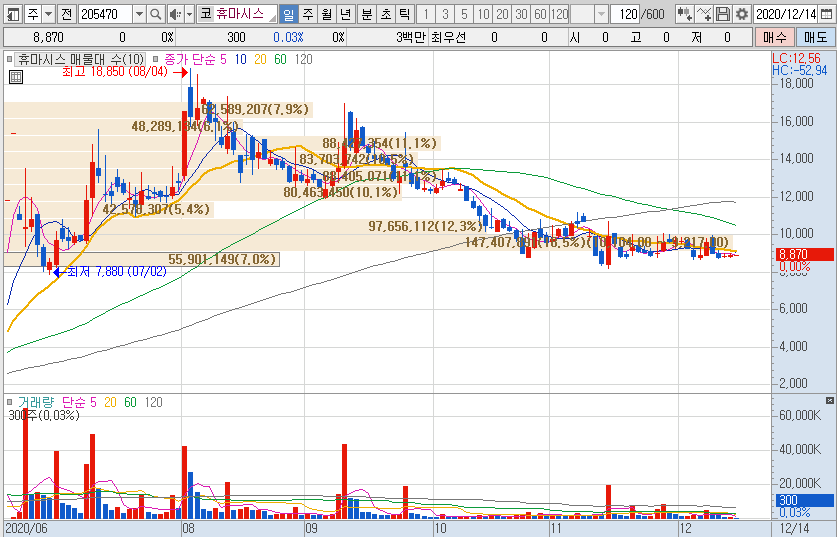Open chart settings gear icon

[741, 14]
